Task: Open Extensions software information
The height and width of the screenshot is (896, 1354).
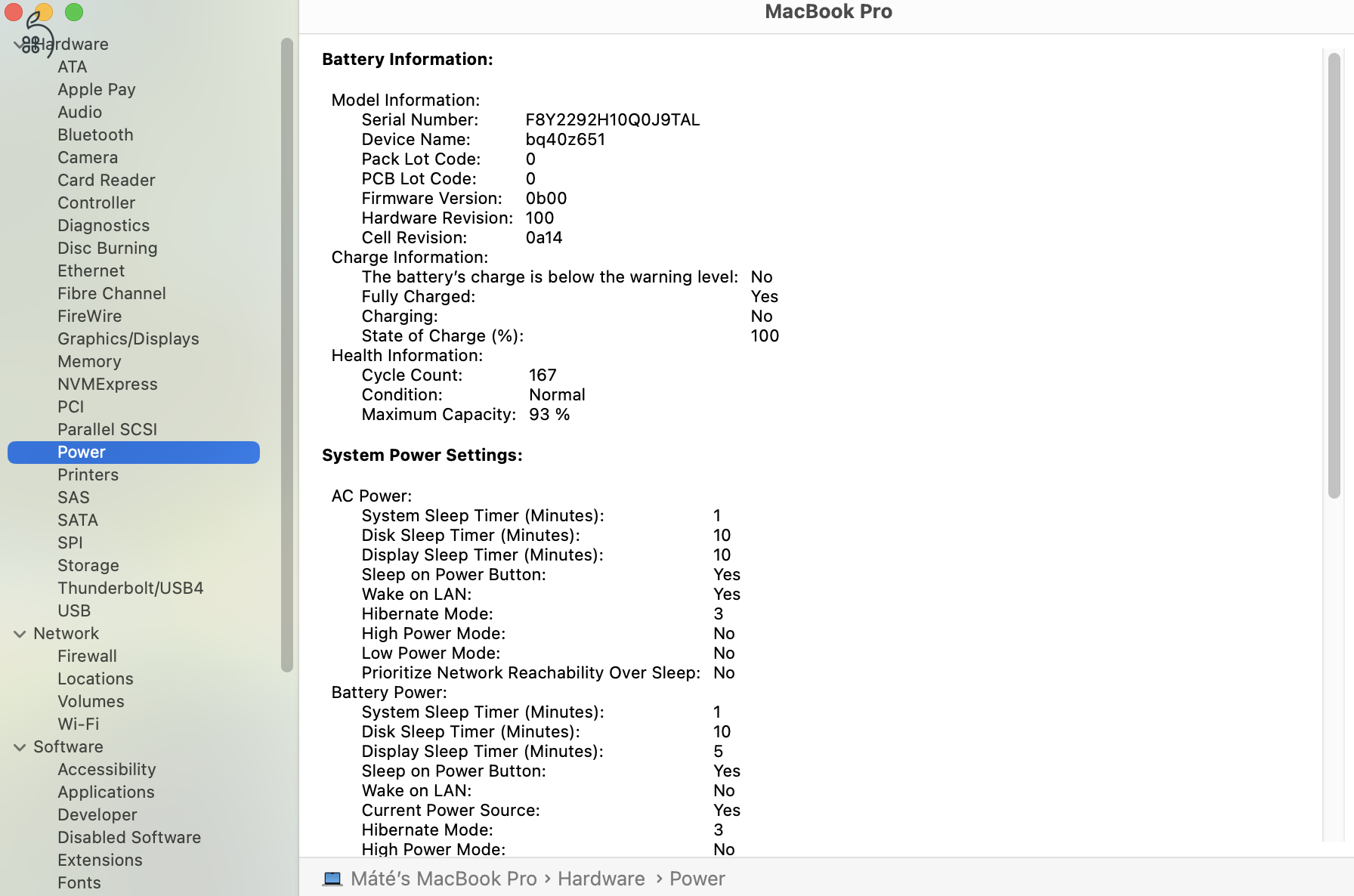Action: tap(100, 860)
